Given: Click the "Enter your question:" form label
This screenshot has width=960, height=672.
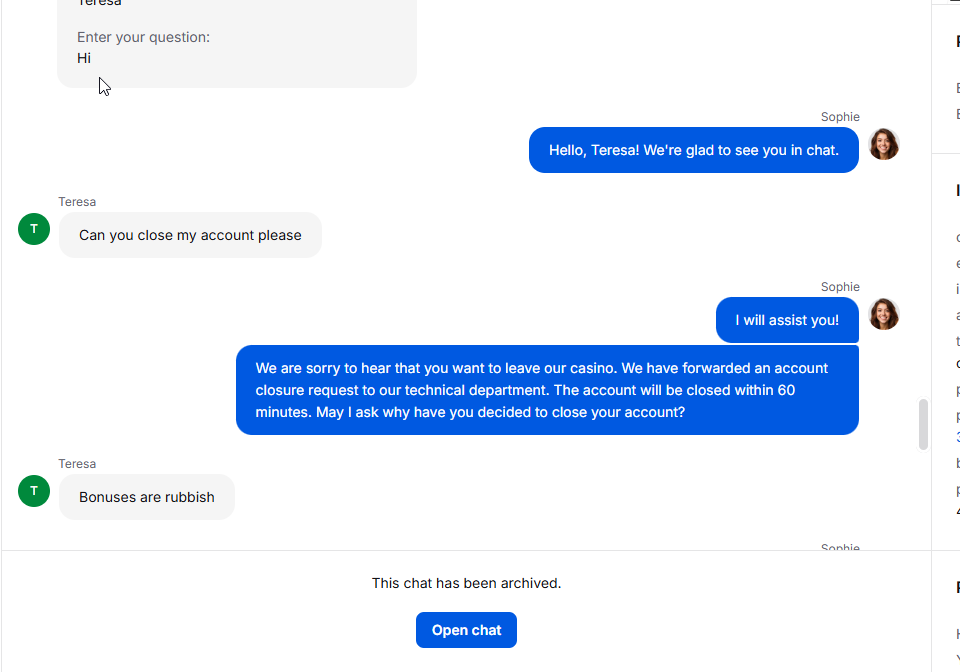Looking at the screenshot, I should coord(143,37).
